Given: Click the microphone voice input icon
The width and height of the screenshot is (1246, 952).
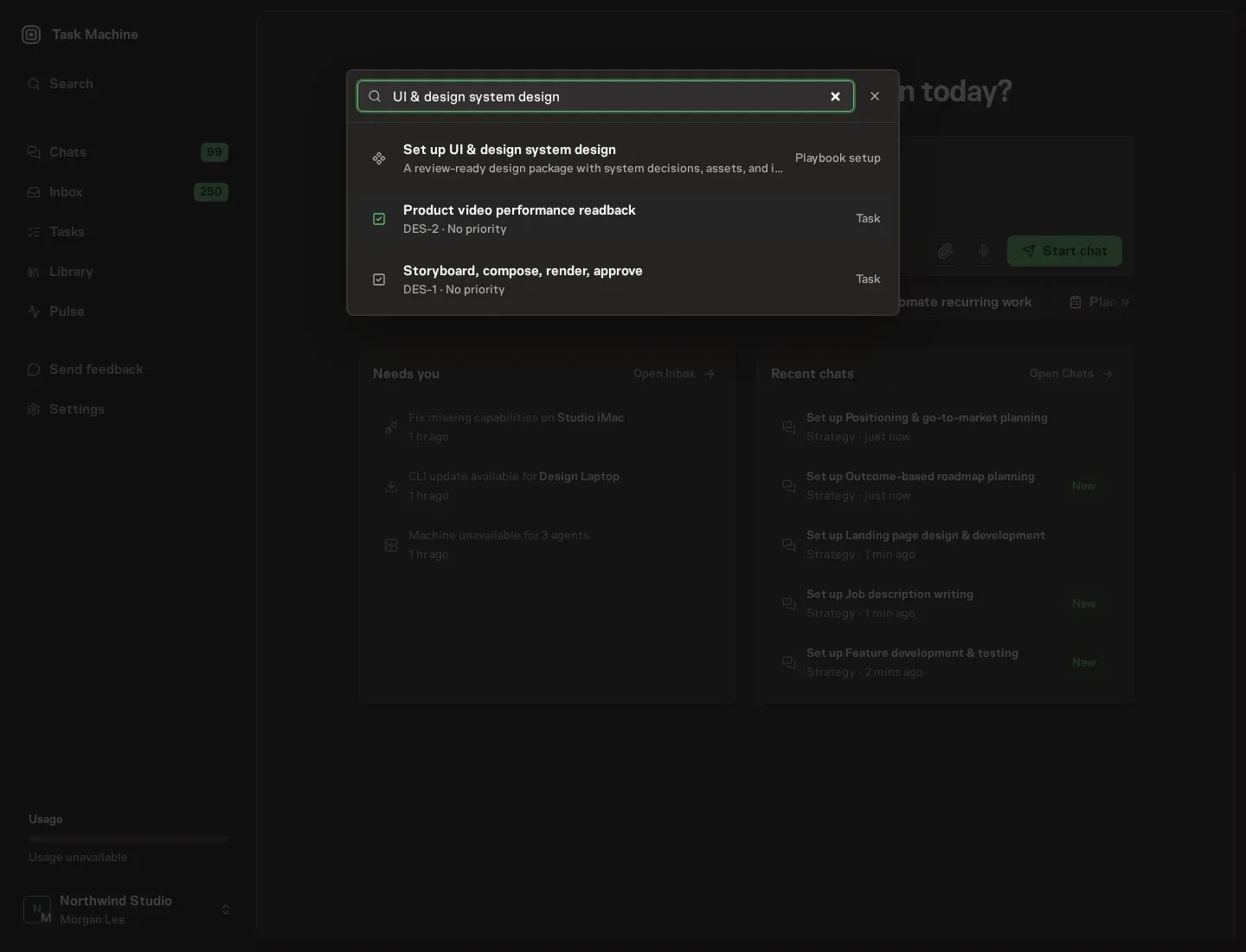Looking at the screenshot, I should tap(984, 251).
